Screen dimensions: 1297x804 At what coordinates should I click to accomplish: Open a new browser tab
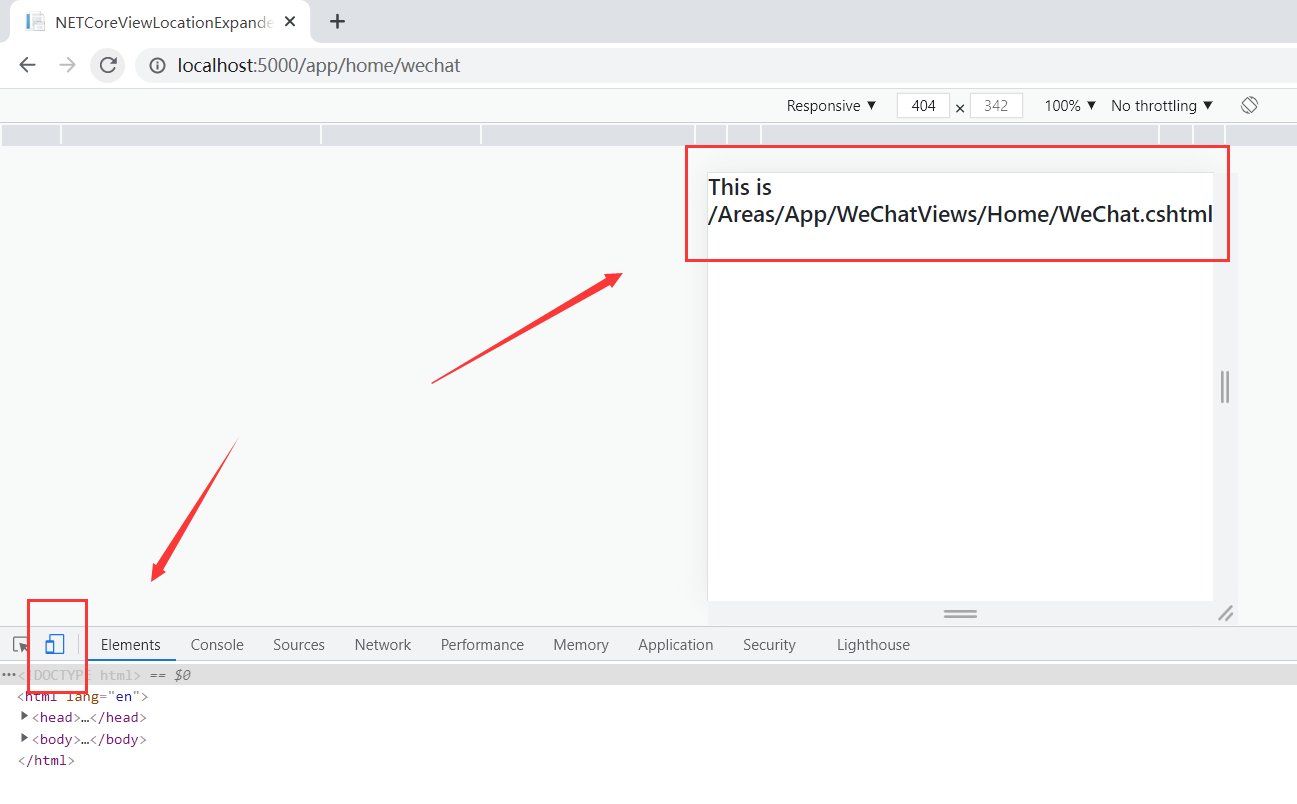pos(337,21)
